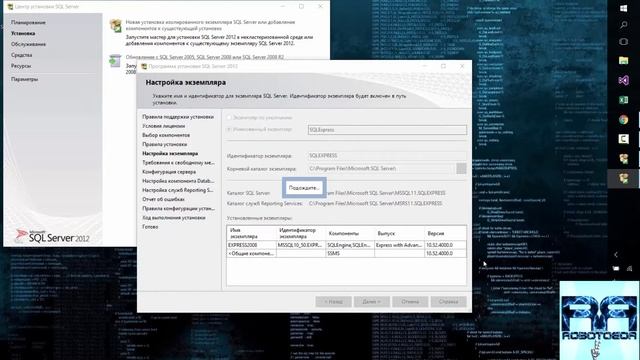Click the Идентификатор экземпляра column header
Image resolution: width=640 pixels, height=360 pixels.
tap(301, 233)
